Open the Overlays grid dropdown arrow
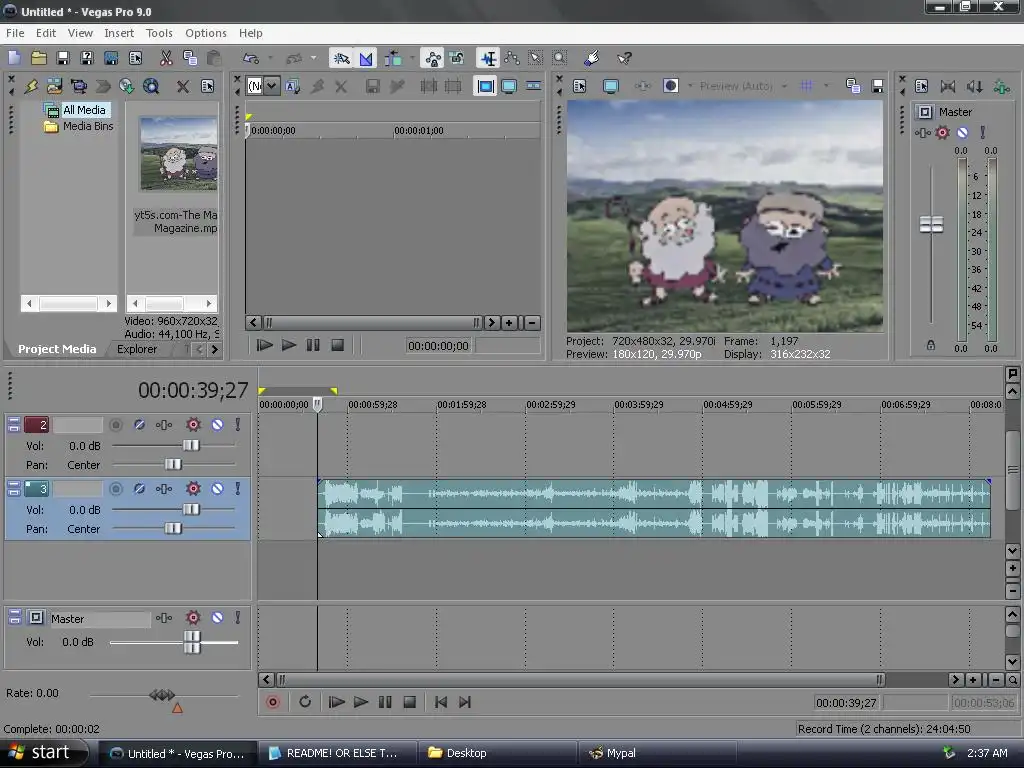The height and width of the screenshot is (768, 1024). (826, 86)
